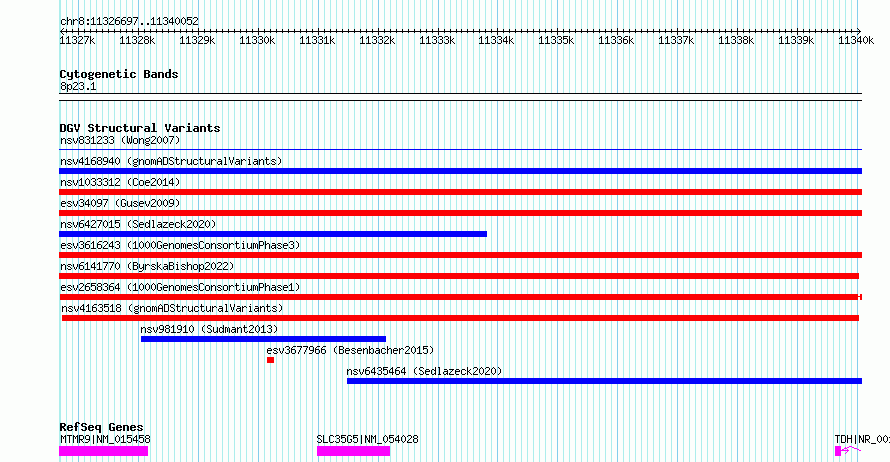This screenshot has height=462, width=890.
Task: Click the 11333k ruler tick label
Action: point(437,40)
